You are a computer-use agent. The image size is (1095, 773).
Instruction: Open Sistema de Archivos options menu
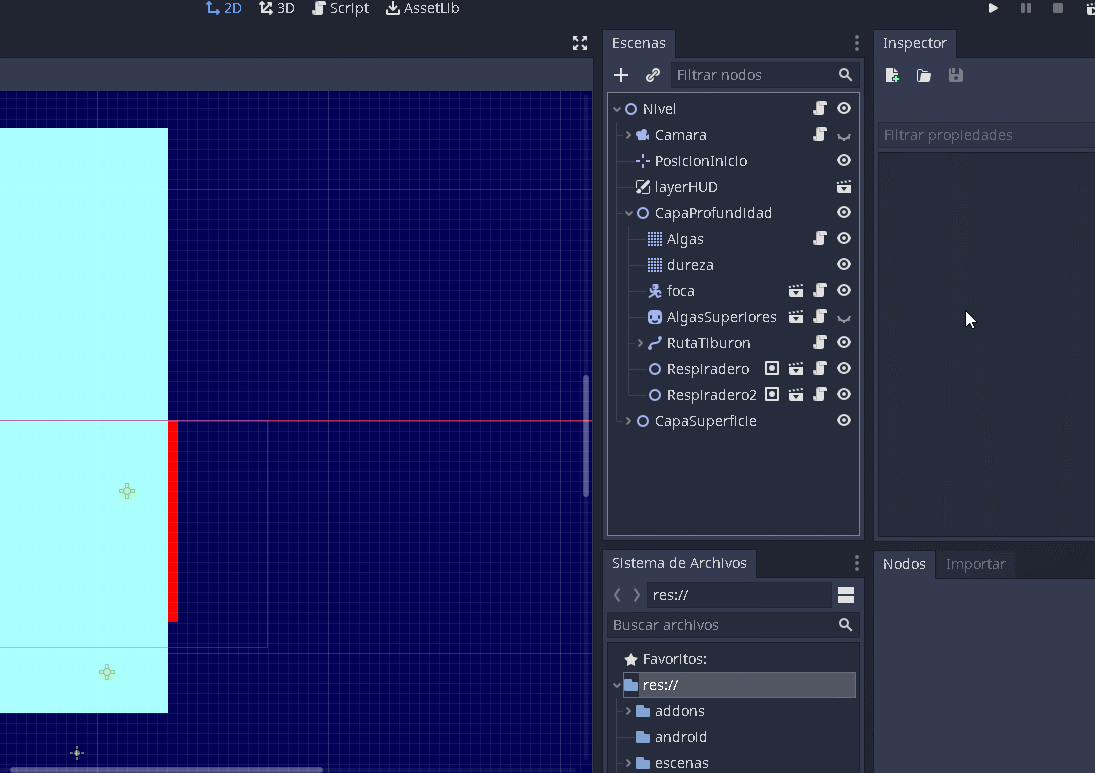(857, 564)
